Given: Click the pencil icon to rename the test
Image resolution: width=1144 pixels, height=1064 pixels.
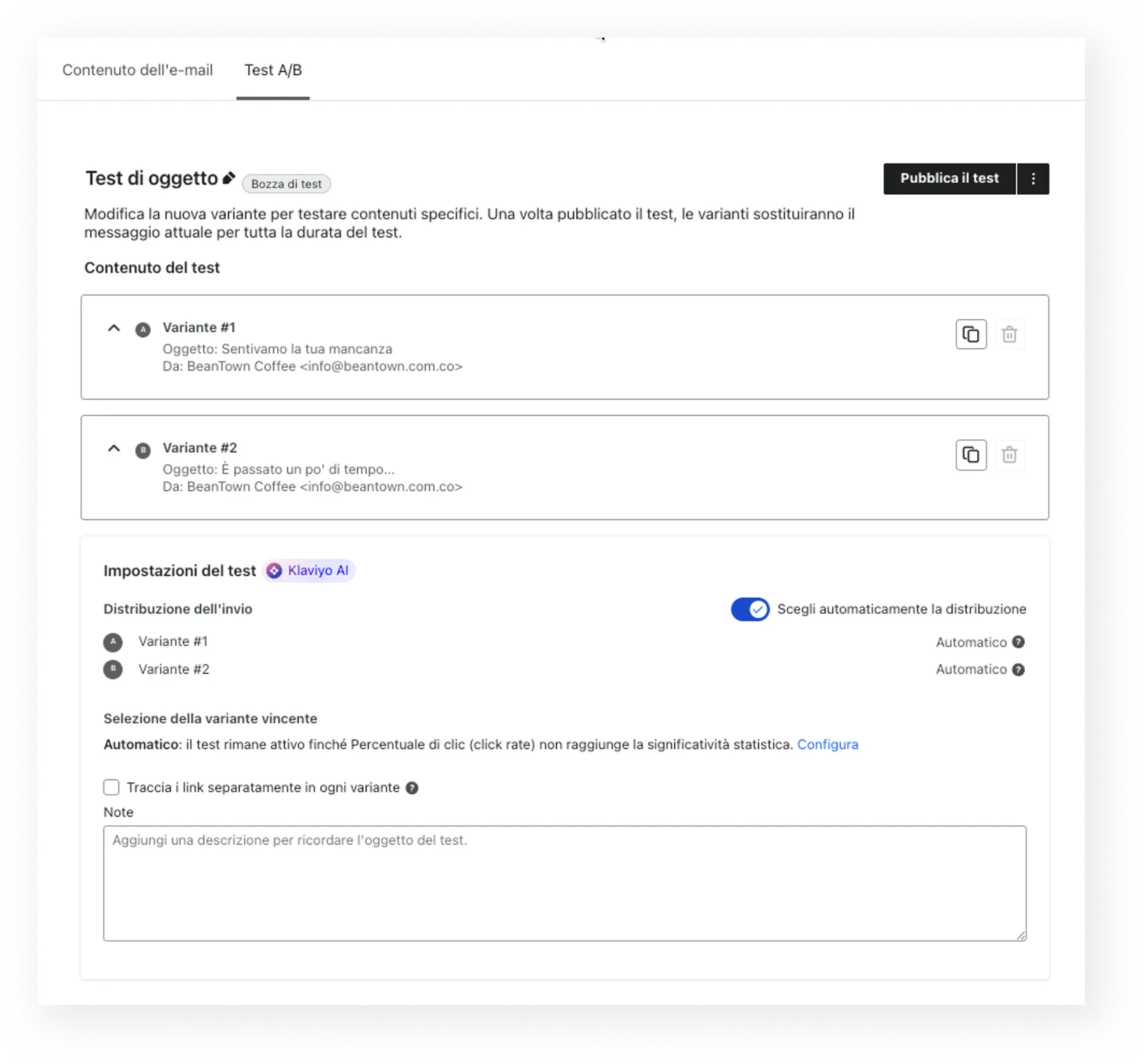Looking at the screenshot, I should click(x=229, y=178).
